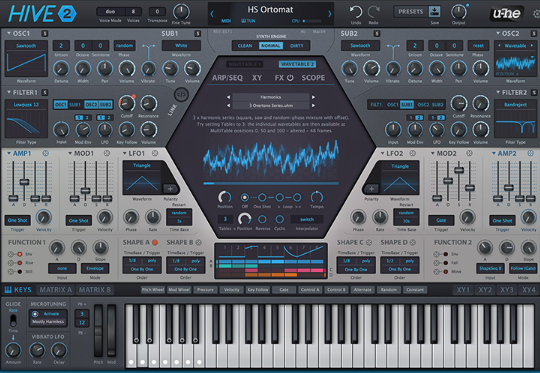Toggle wavetable Cyclic option
The width and height of the screenshot is (540, 373).
click(280, 219)
